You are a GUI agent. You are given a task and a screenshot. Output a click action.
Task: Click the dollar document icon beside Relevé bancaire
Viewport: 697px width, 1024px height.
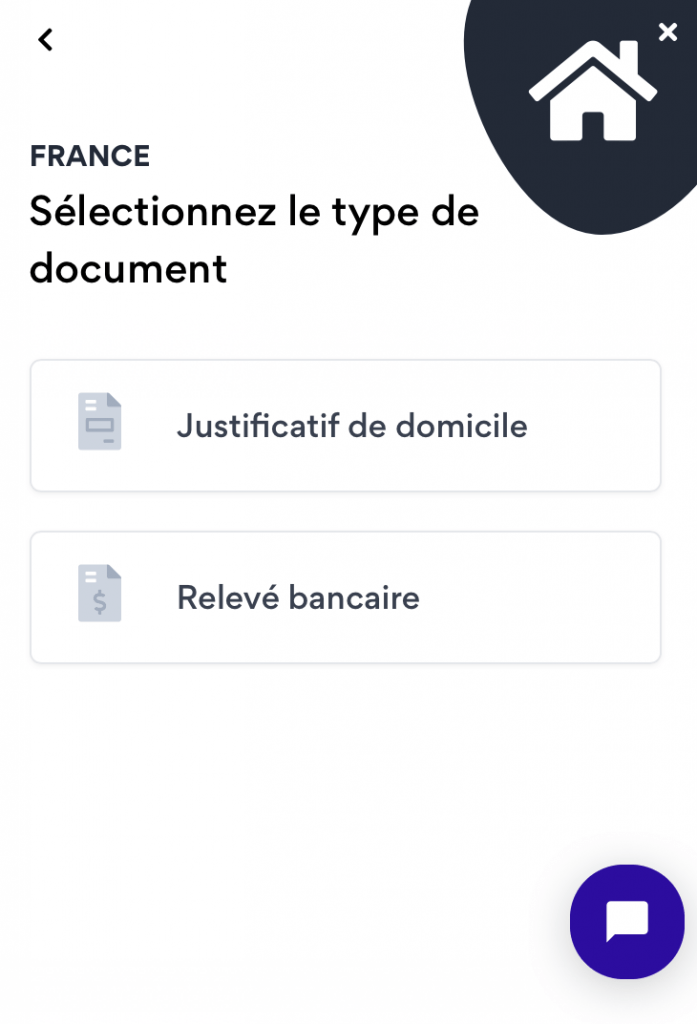100,593
